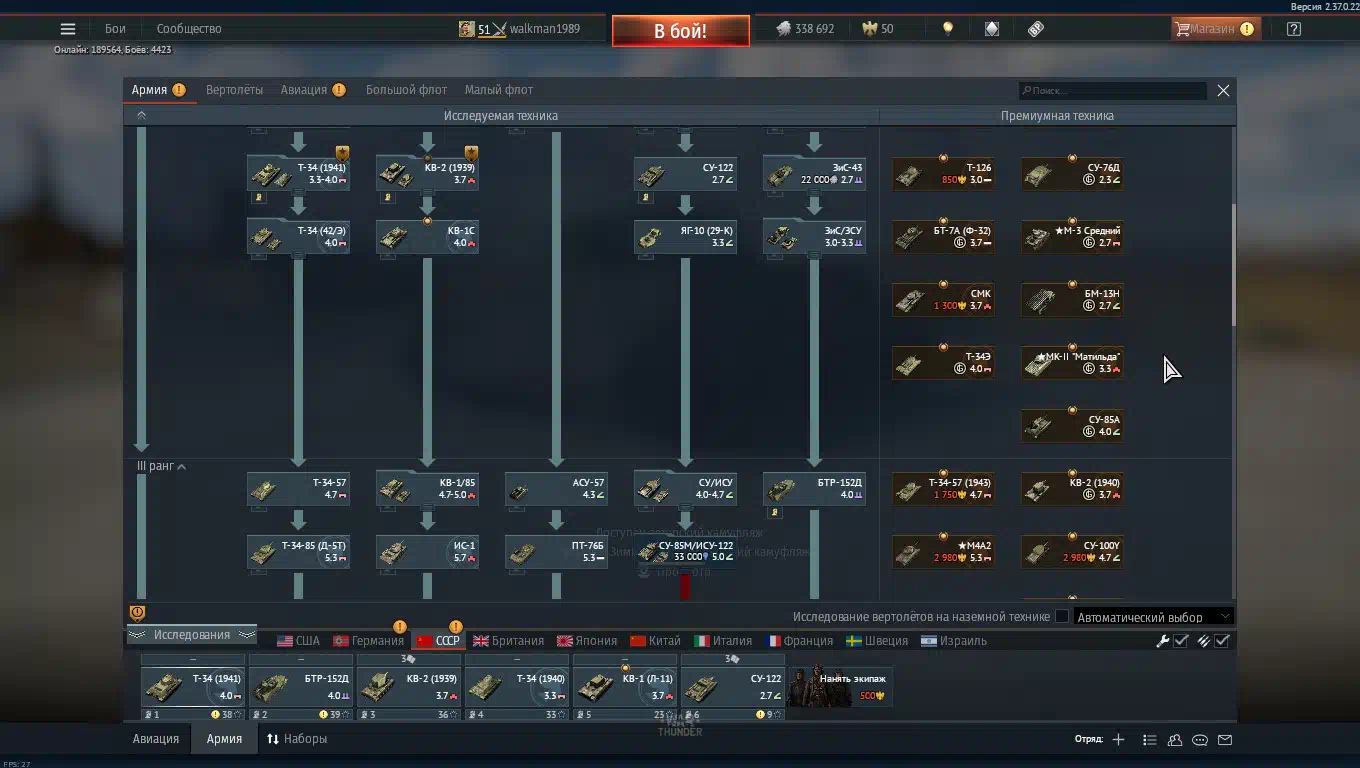The image size is (1360, 768).
Task: Open the squad members list icon
Action: [1150, 740]
